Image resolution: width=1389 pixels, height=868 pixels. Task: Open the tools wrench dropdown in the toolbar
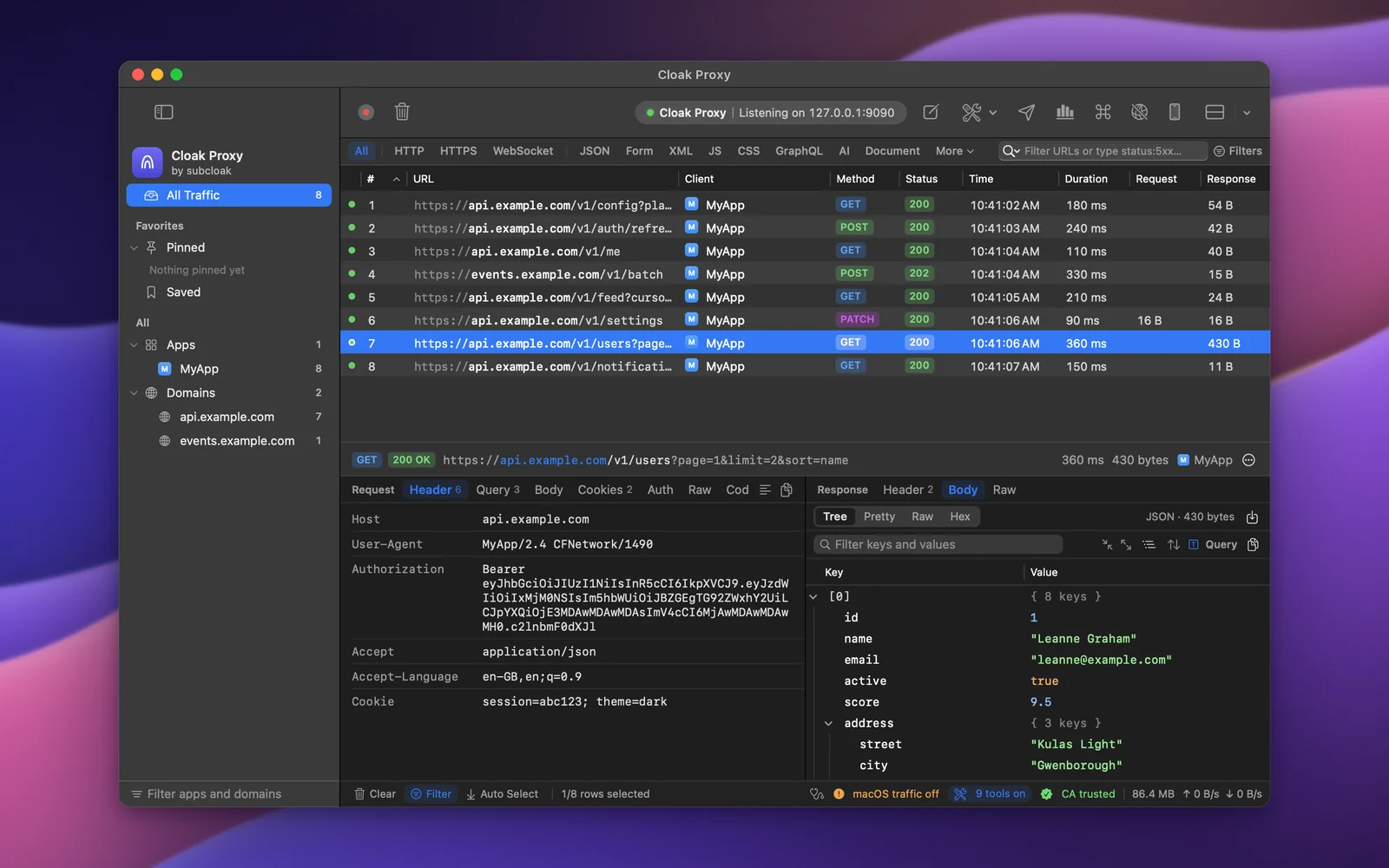979,112
